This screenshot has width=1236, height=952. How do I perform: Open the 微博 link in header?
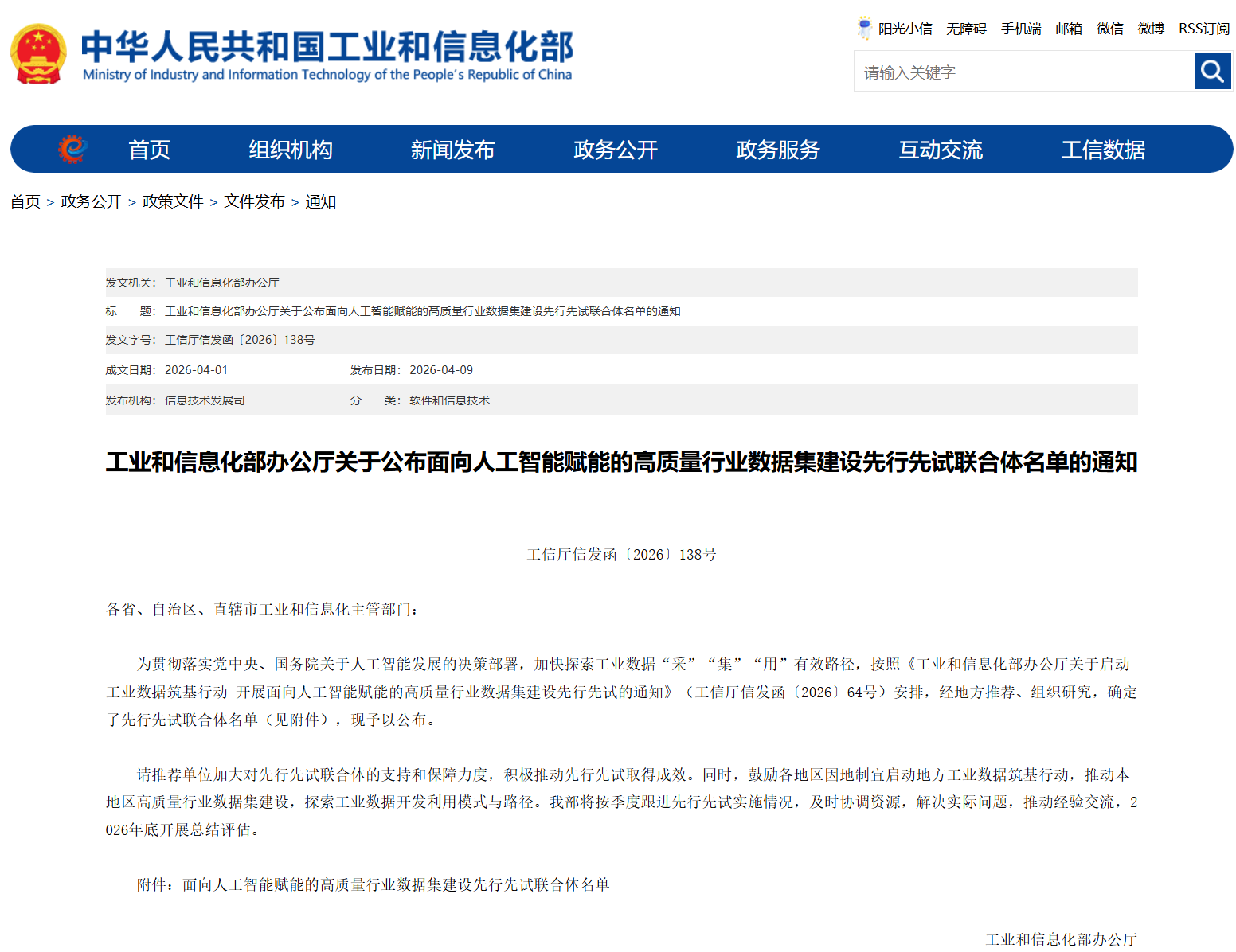(x=1151, y=29)
